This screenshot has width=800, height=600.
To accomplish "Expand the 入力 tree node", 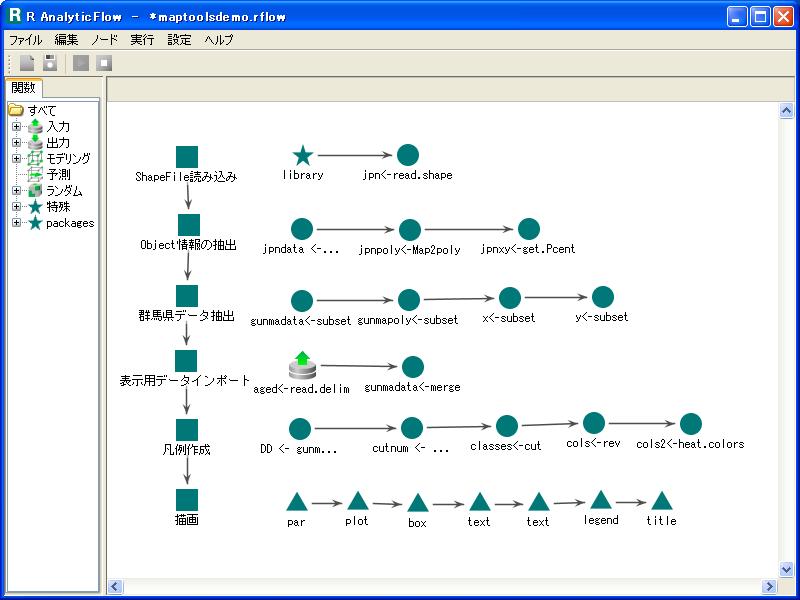I will coord(16,127).
